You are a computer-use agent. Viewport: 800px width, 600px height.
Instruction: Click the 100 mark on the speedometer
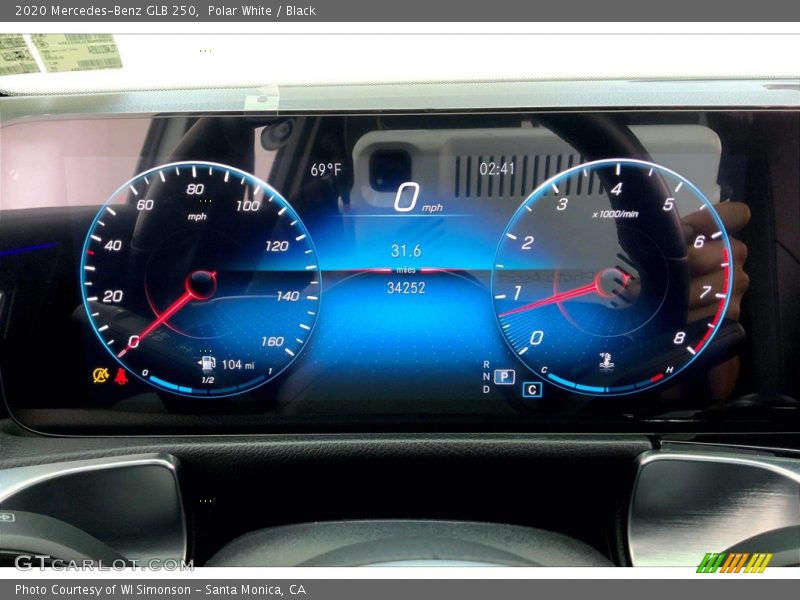tap(248, 206)
